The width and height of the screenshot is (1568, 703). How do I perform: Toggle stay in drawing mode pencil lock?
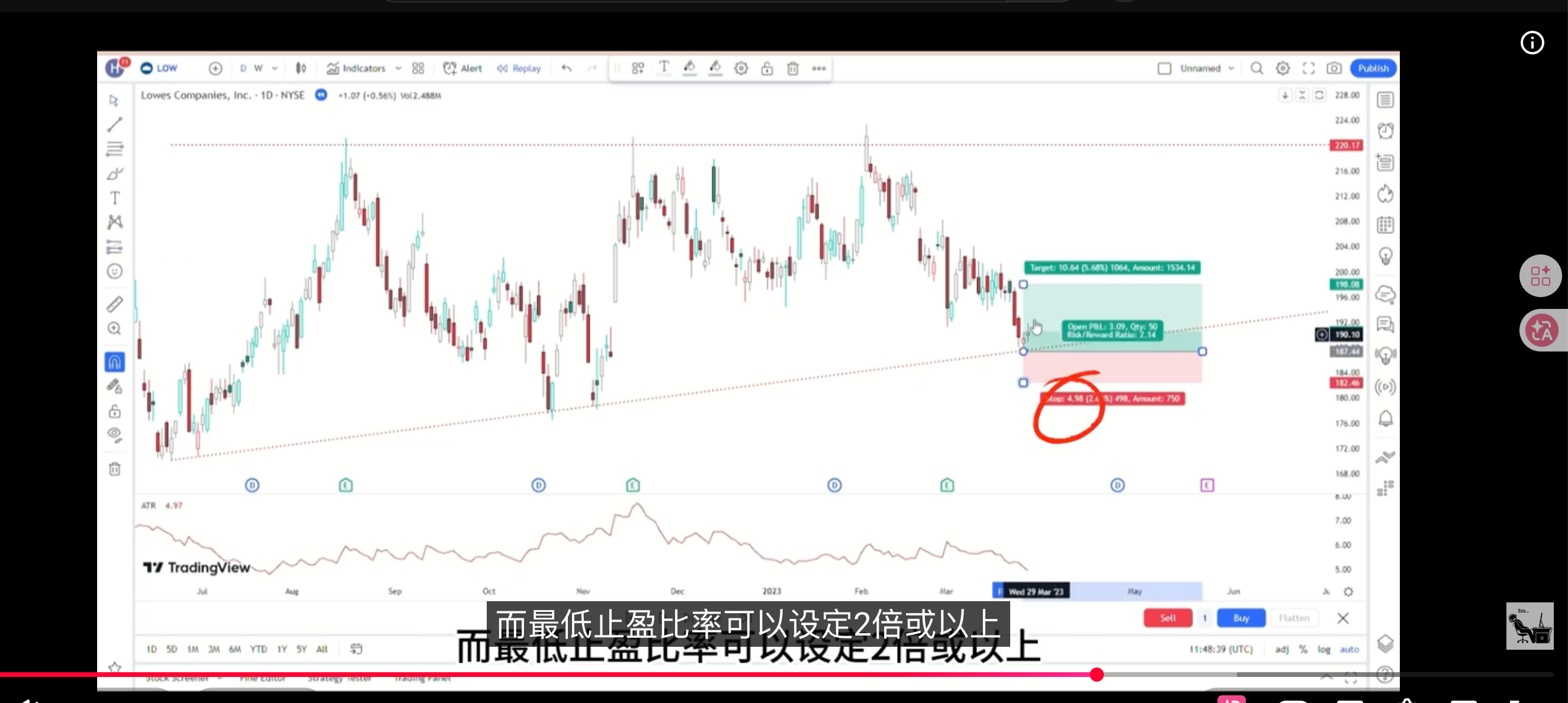point(114,387)
